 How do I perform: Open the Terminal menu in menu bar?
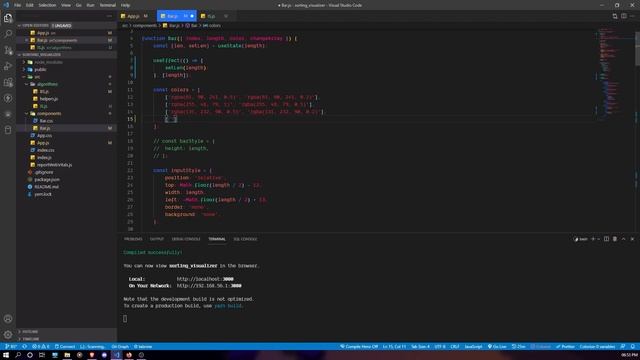[107, 5]
